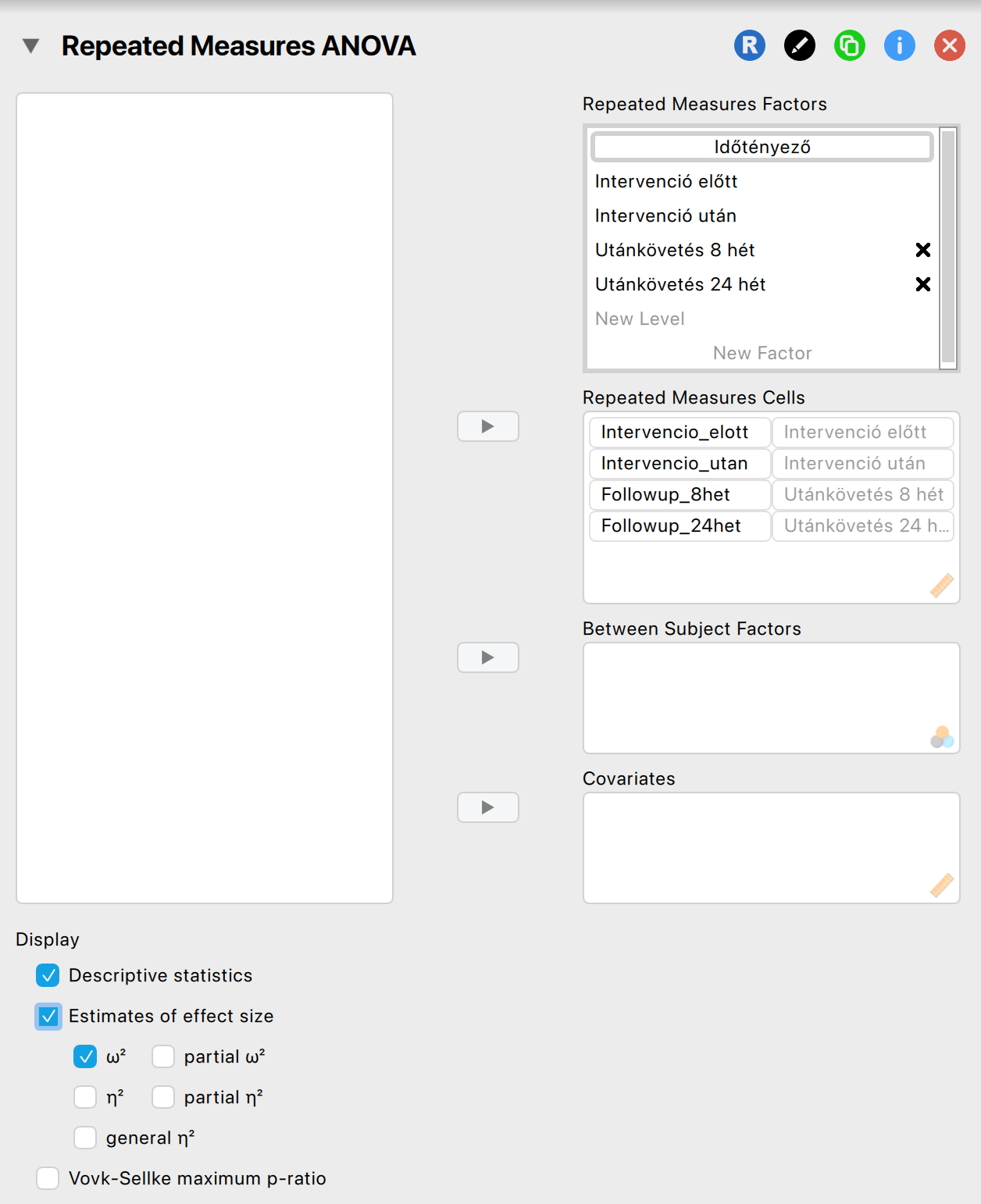
Task: Remove the Repeated Measures ANOVA analysis via red X
Action: tap(950, 45)
